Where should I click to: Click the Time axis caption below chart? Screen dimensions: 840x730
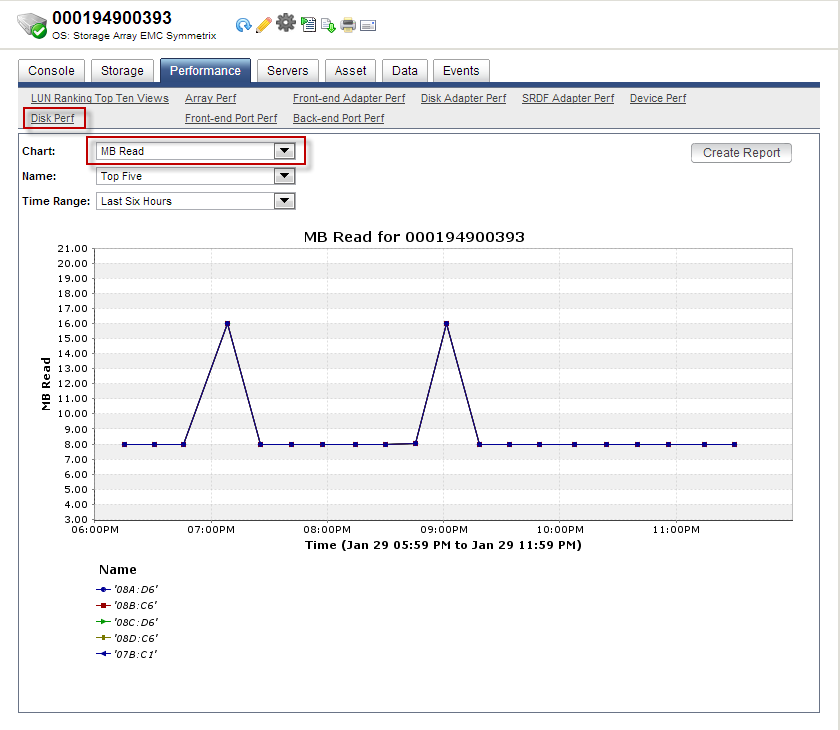(x=443, y=545)
